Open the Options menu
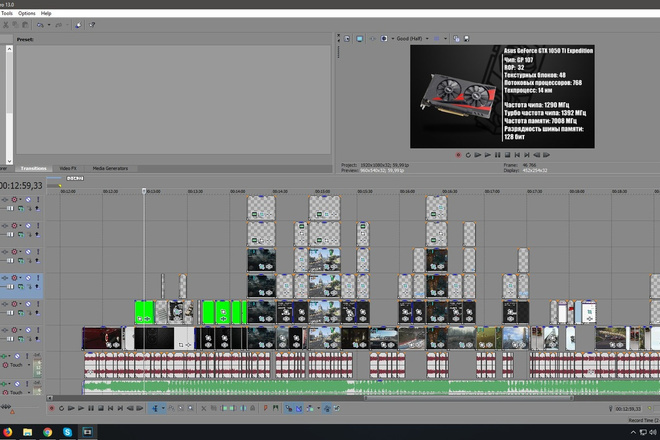The height and width of the screenshot is (440, 660). [x=27, y=13]
